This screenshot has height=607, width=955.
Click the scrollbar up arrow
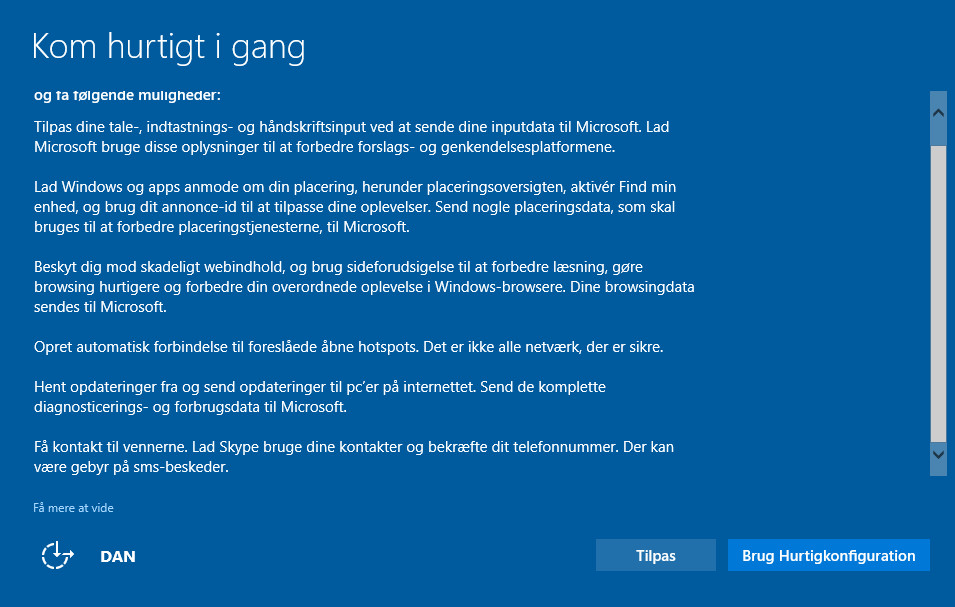(938, 112)
